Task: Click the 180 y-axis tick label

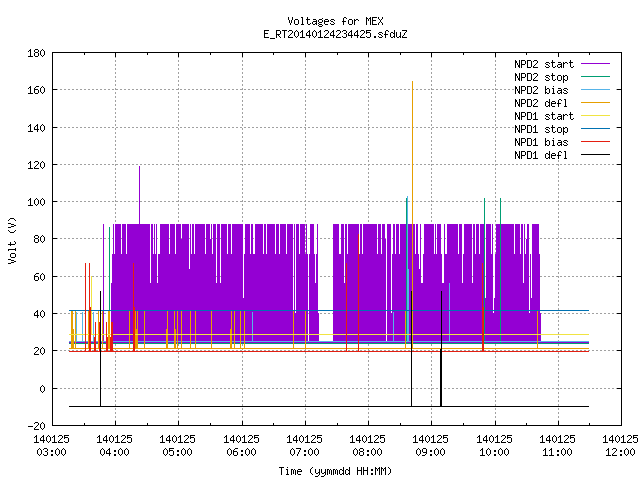Action: coord(36,53)
